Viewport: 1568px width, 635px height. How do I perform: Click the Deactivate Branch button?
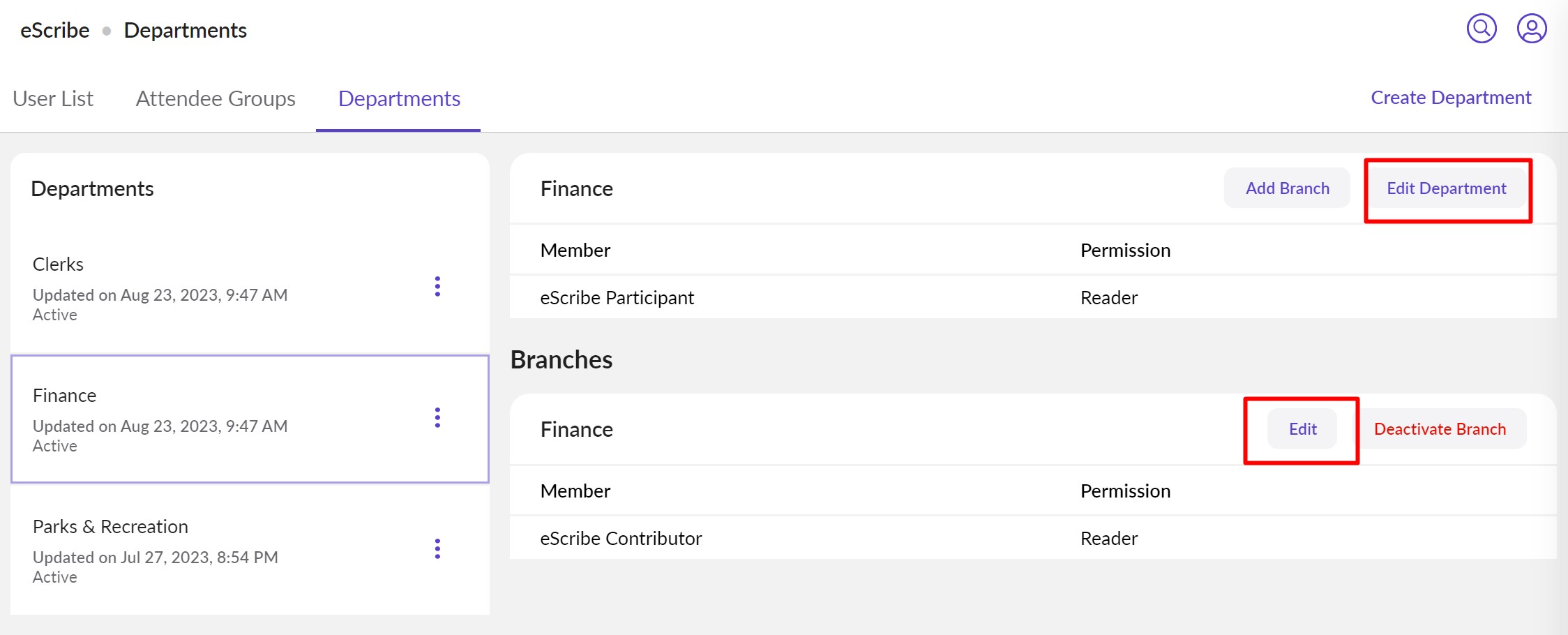[1440, 429]
